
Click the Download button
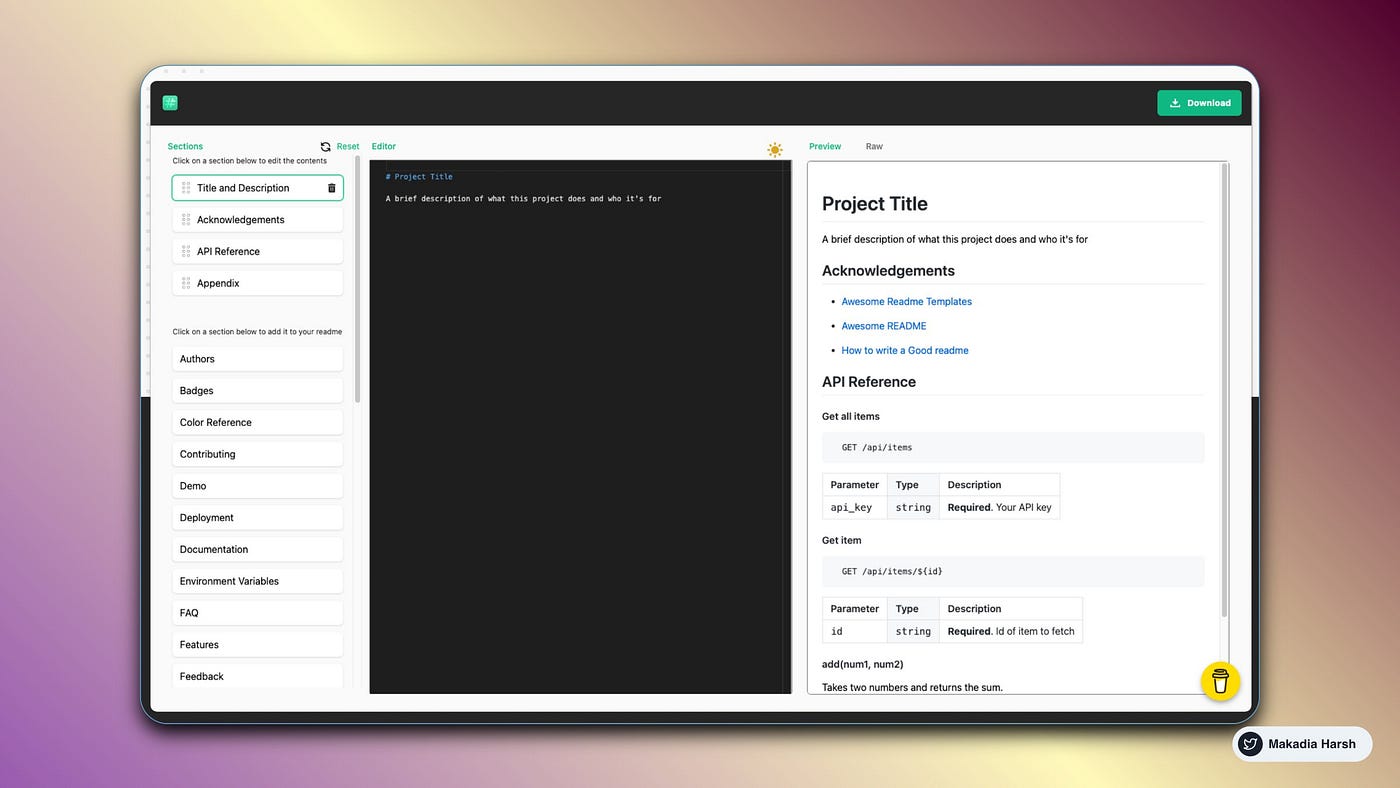(1199, 103)
